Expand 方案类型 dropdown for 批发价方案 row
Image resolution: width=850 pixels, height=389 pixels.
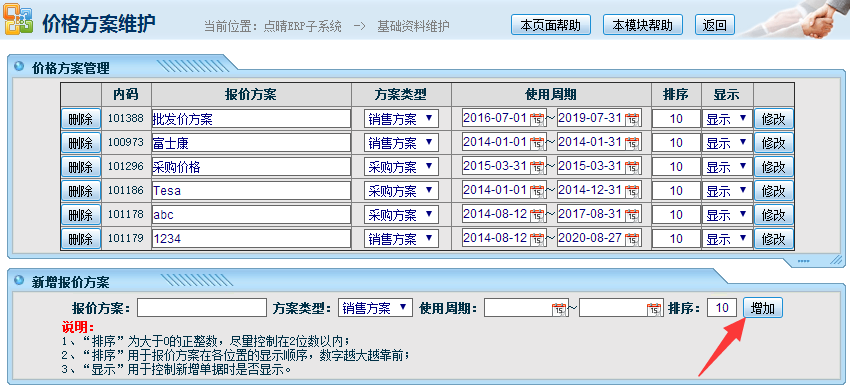[x=401, y=119]
